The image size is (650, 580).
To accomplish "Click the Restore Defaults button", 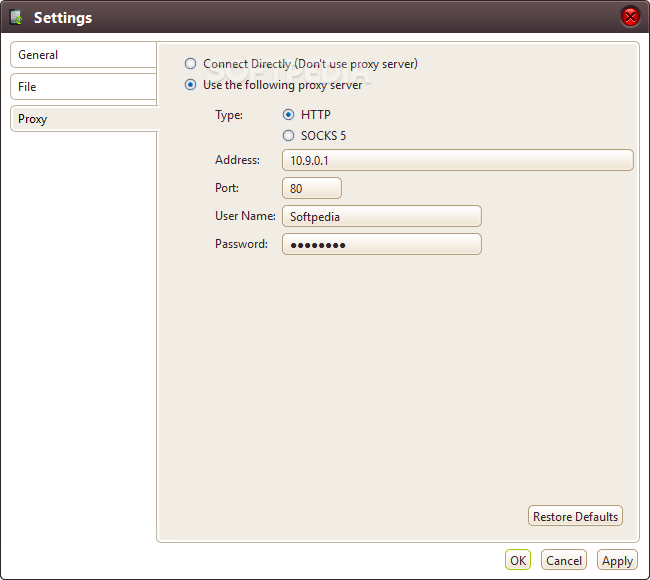I will (575, 516).
